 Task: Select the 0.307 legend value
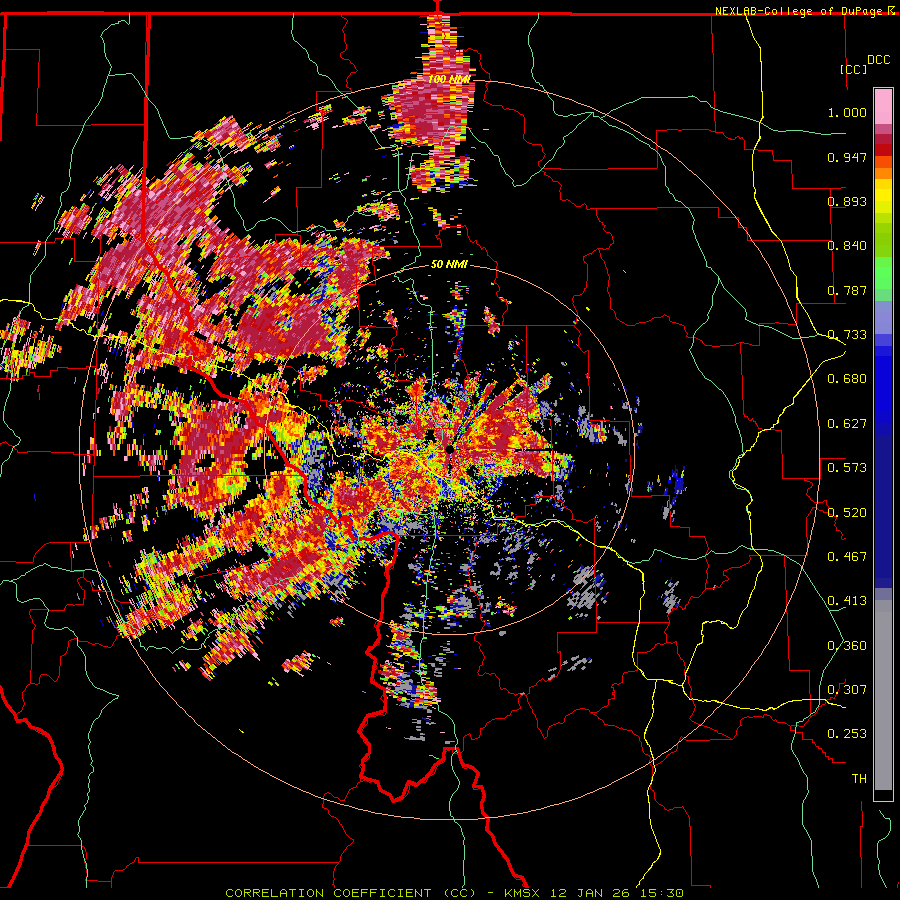[x=847, y=690]
